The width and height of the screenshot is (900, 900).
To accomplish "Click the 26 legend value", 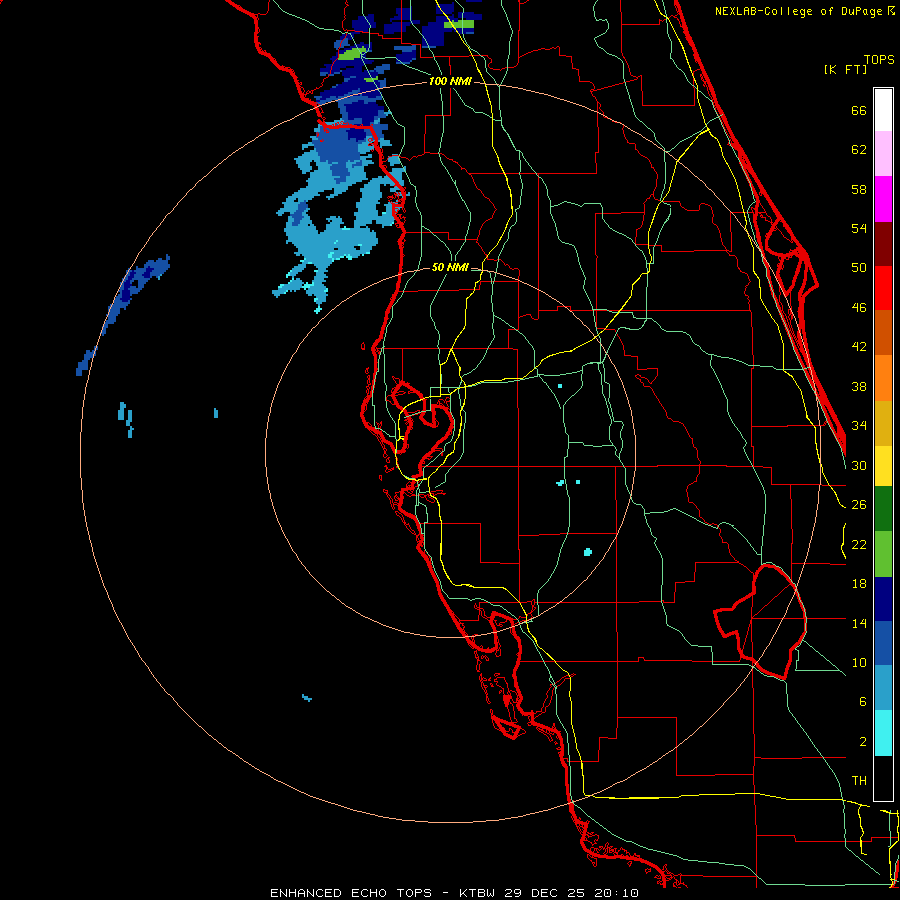I will click(859, 505).
